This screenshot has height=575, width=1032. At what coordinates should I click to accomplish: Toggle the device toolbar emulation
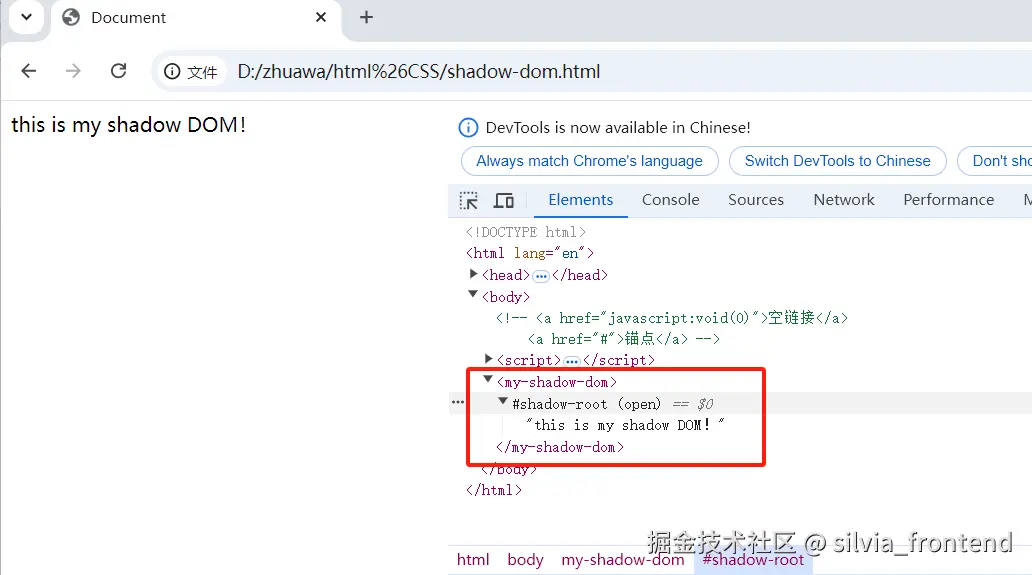point(503,200)
